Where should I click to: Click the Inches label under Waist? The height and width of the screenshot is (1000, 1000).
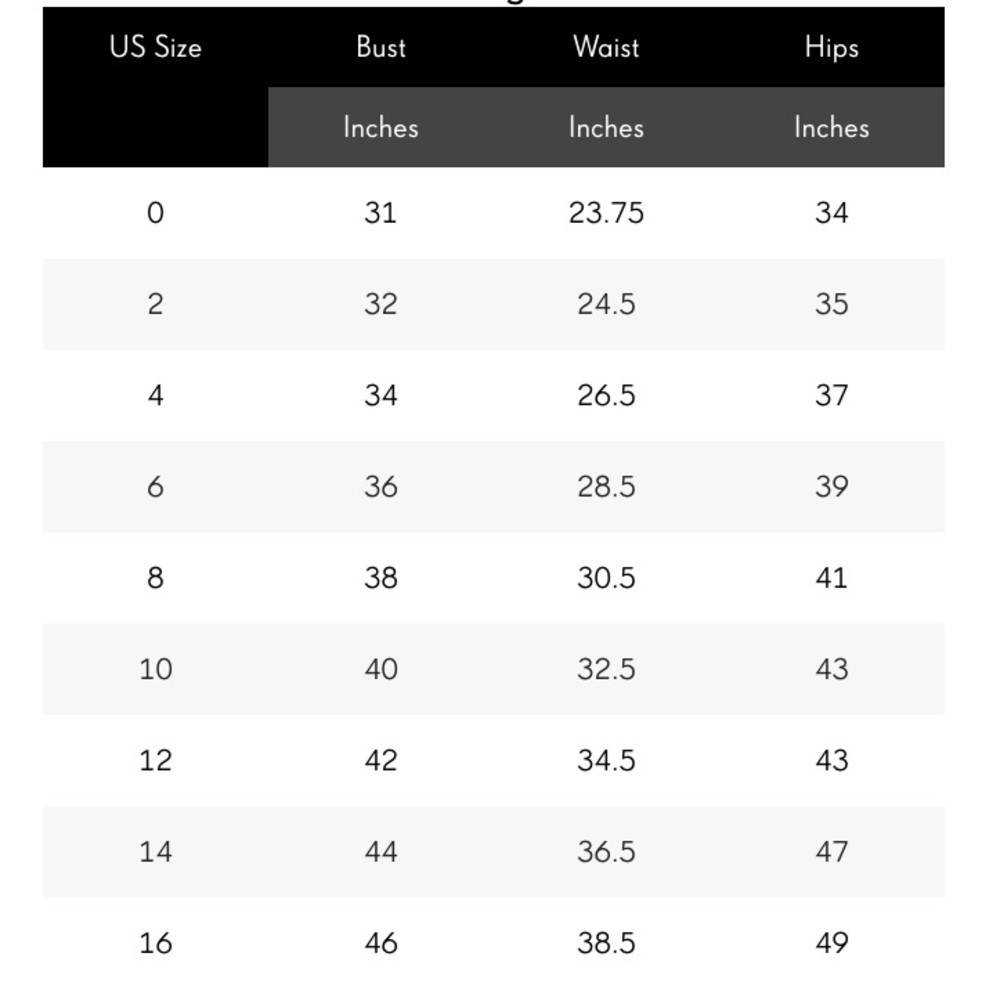click(x=606, y=128)
